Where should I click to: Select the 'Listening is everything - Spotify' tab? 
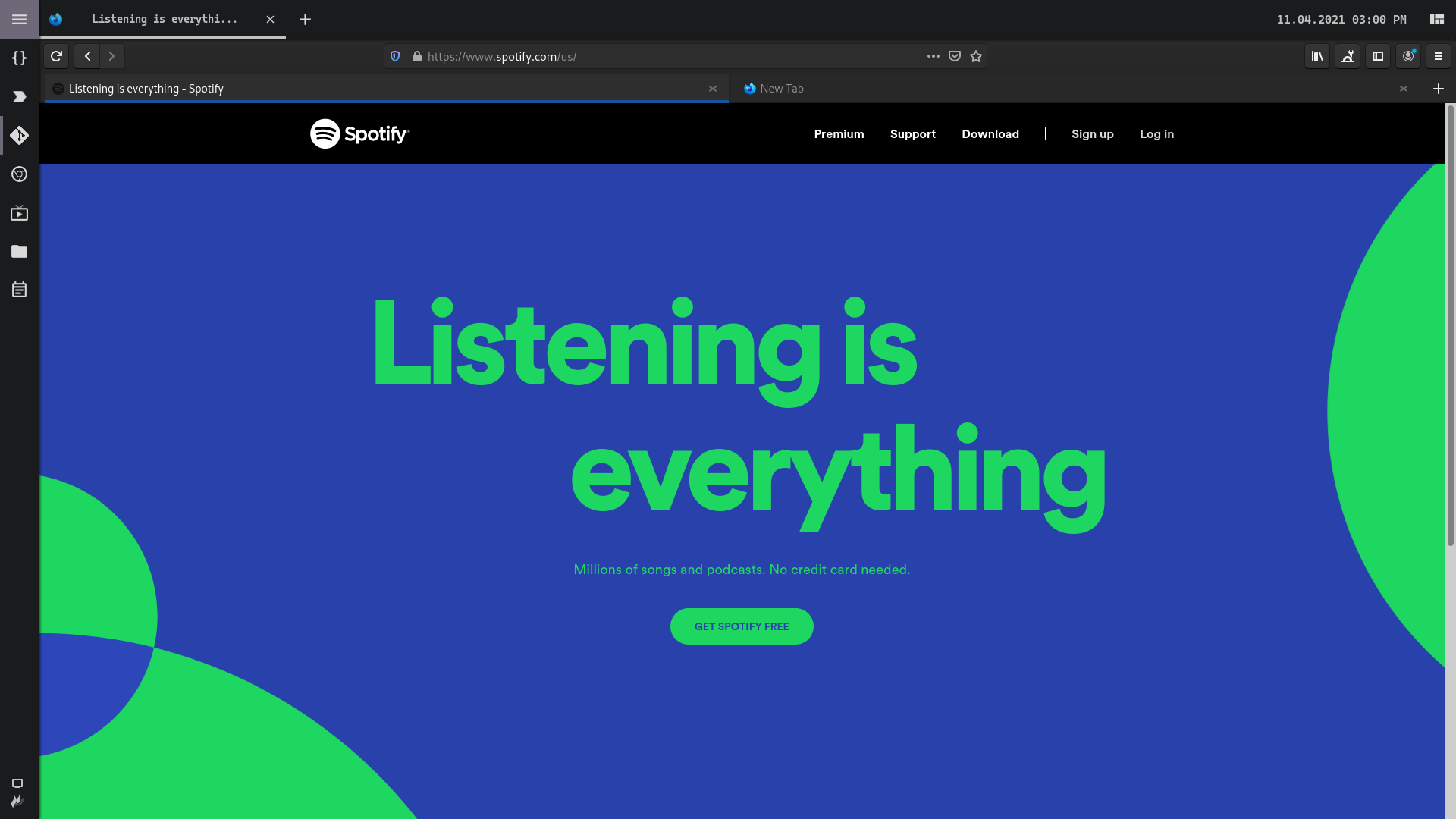tap(386, 89)
